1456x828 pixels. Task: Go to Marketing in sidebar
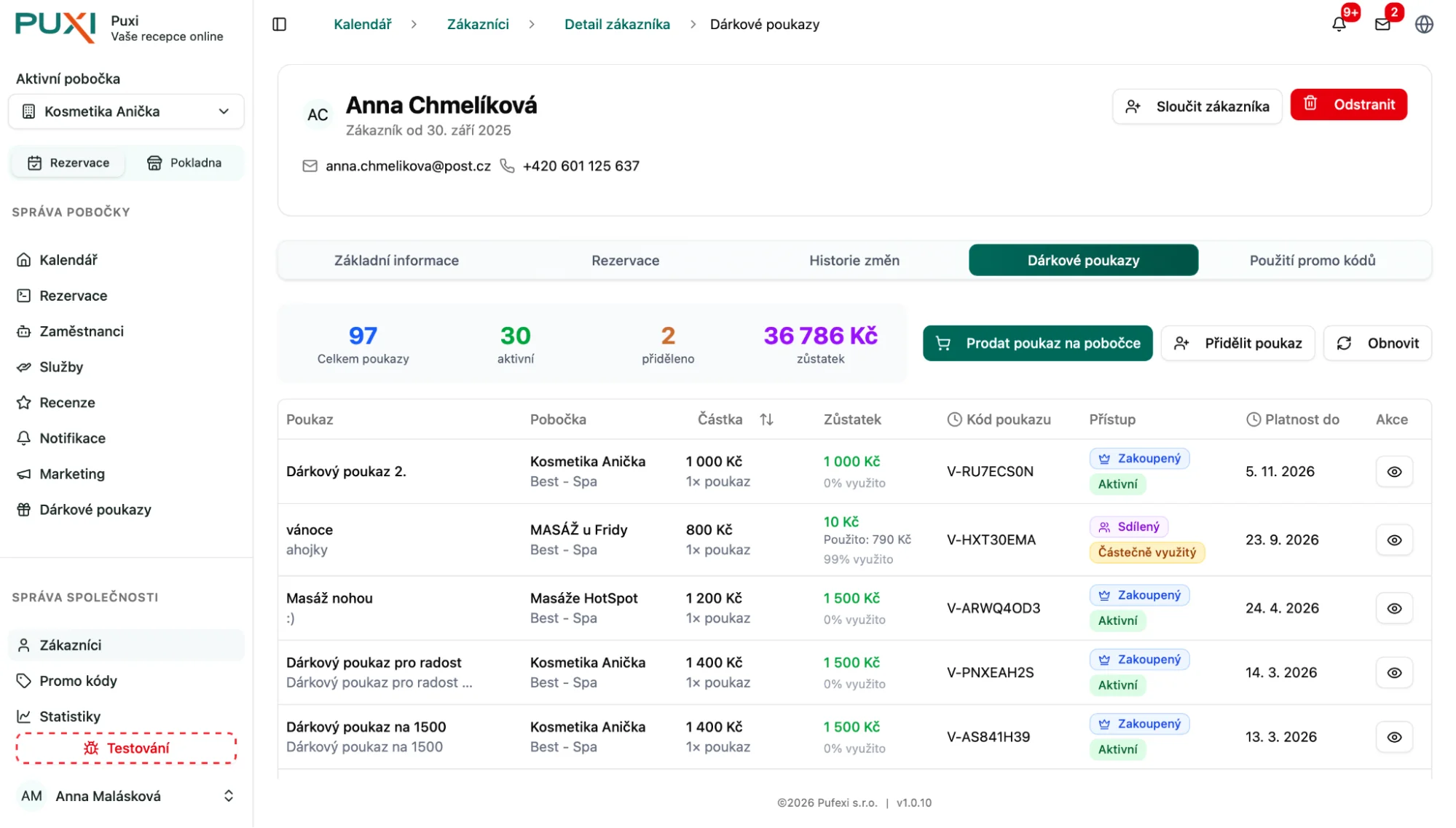tap(71, 474)
